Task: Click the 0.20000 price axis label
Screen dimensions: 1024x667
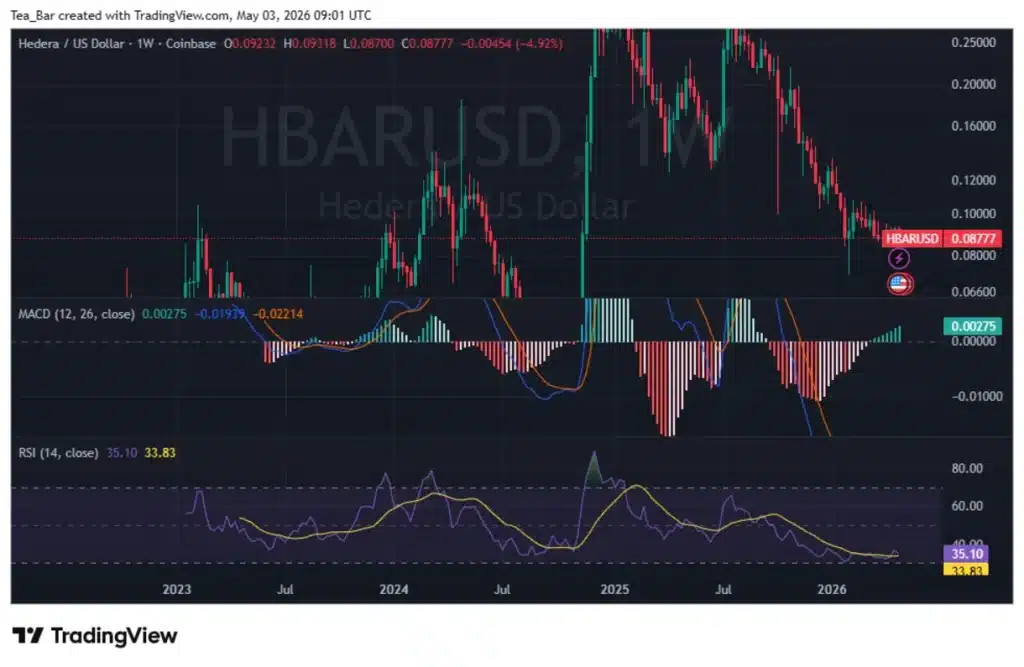Action: [x=974, y=84]
